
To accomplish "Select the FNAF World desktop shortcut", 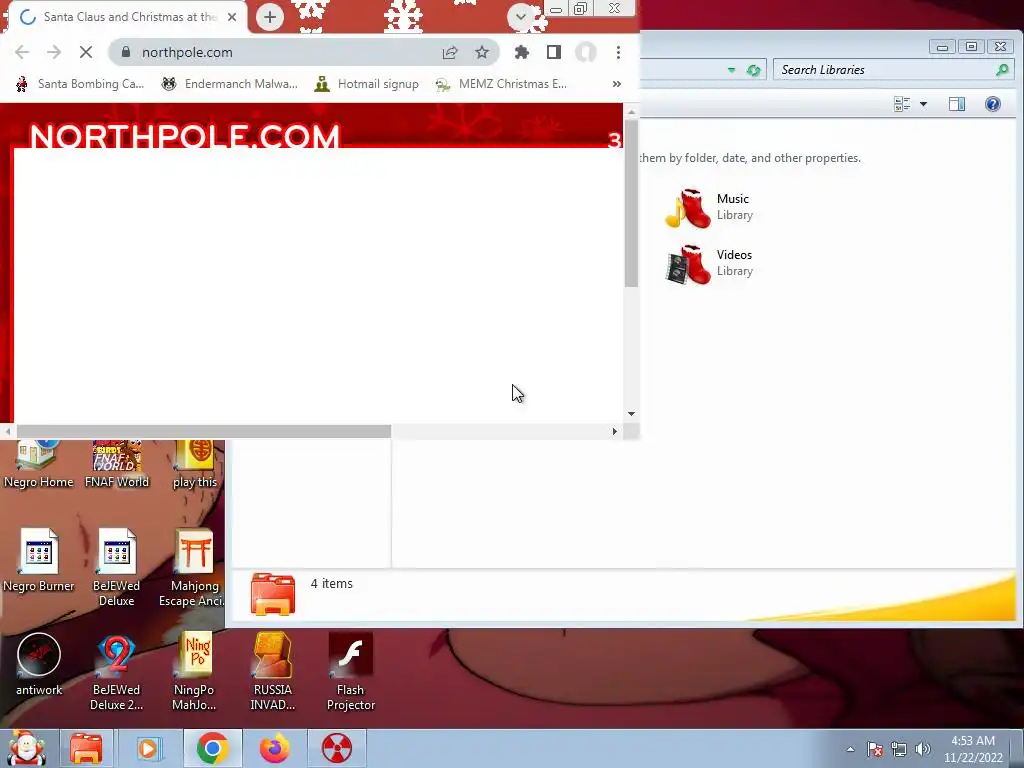I will (x=116, y=465).
